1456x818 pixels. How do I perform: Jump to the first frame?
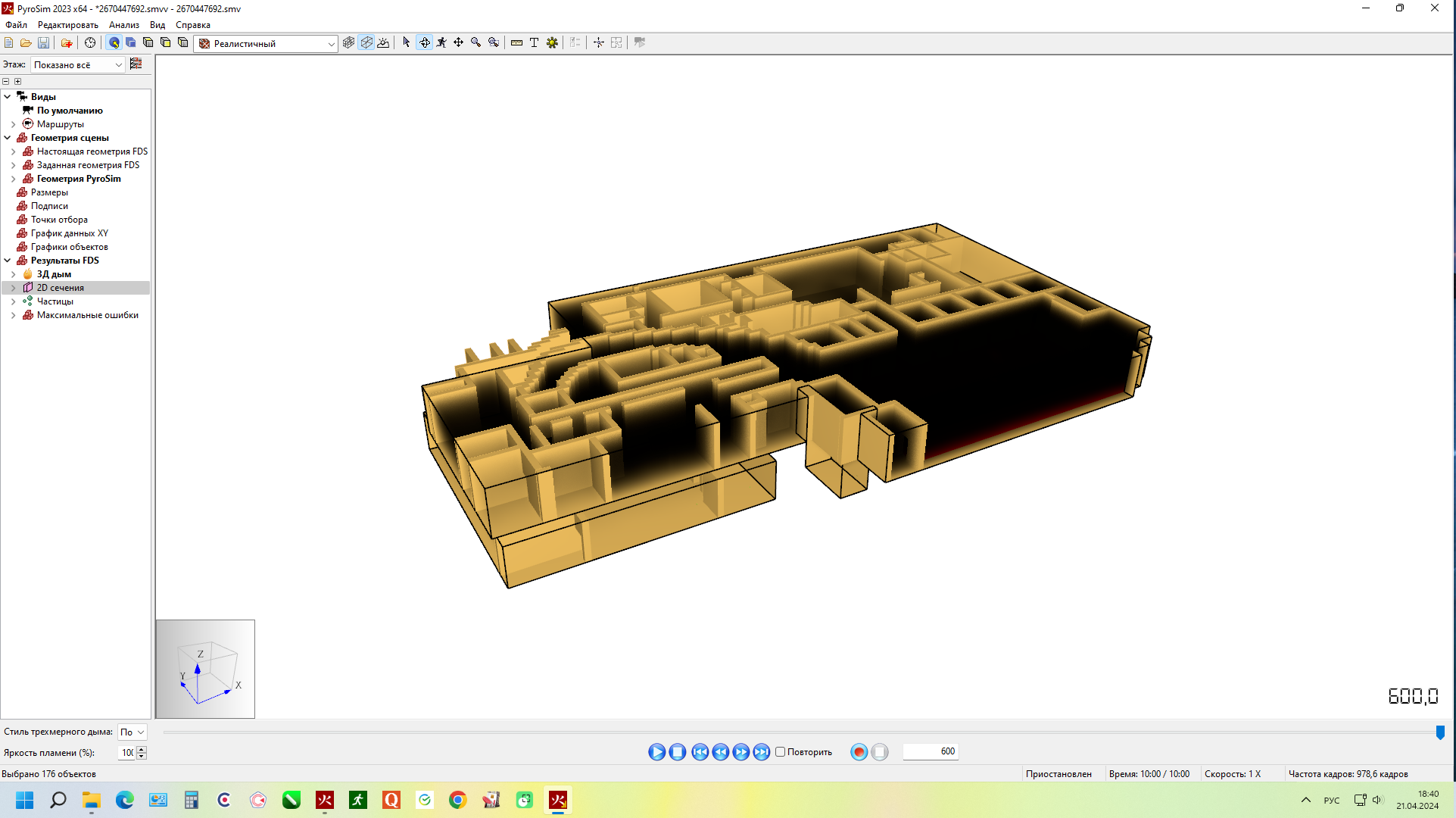tap(700, 752)
